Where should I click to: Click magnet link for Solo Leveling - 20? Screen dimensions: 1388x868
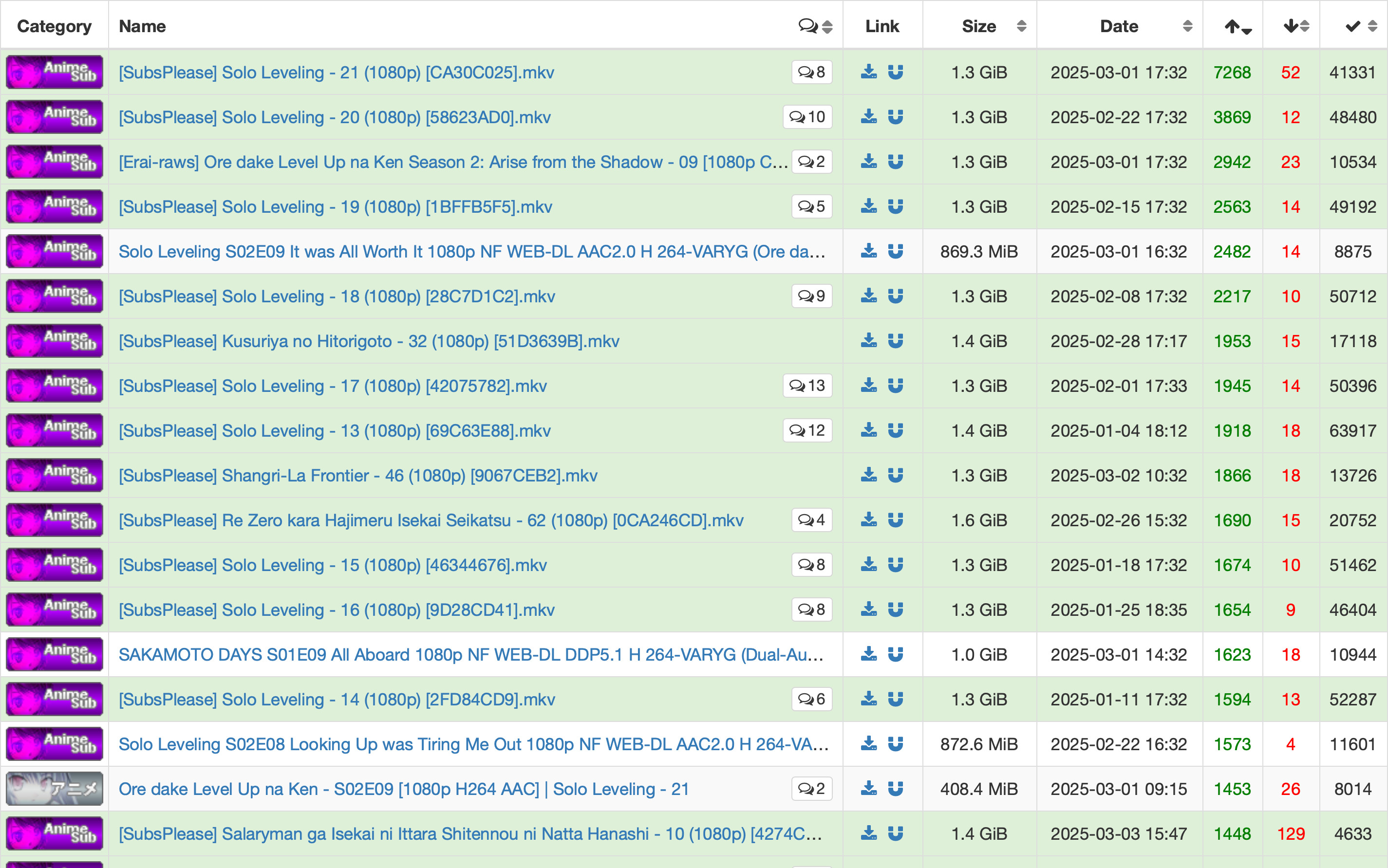click(895, 117)
